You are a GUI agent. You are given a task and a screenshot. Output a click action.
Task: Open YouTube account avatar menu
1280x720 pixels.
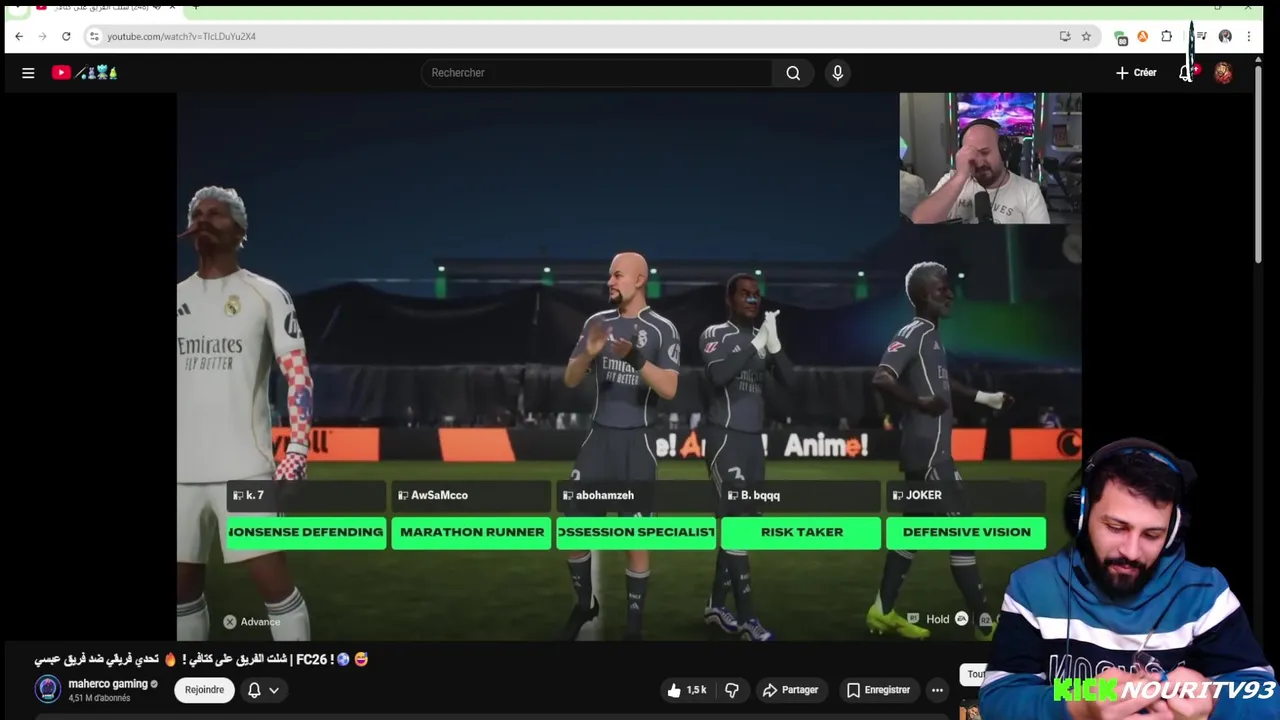click(1223, 73)
